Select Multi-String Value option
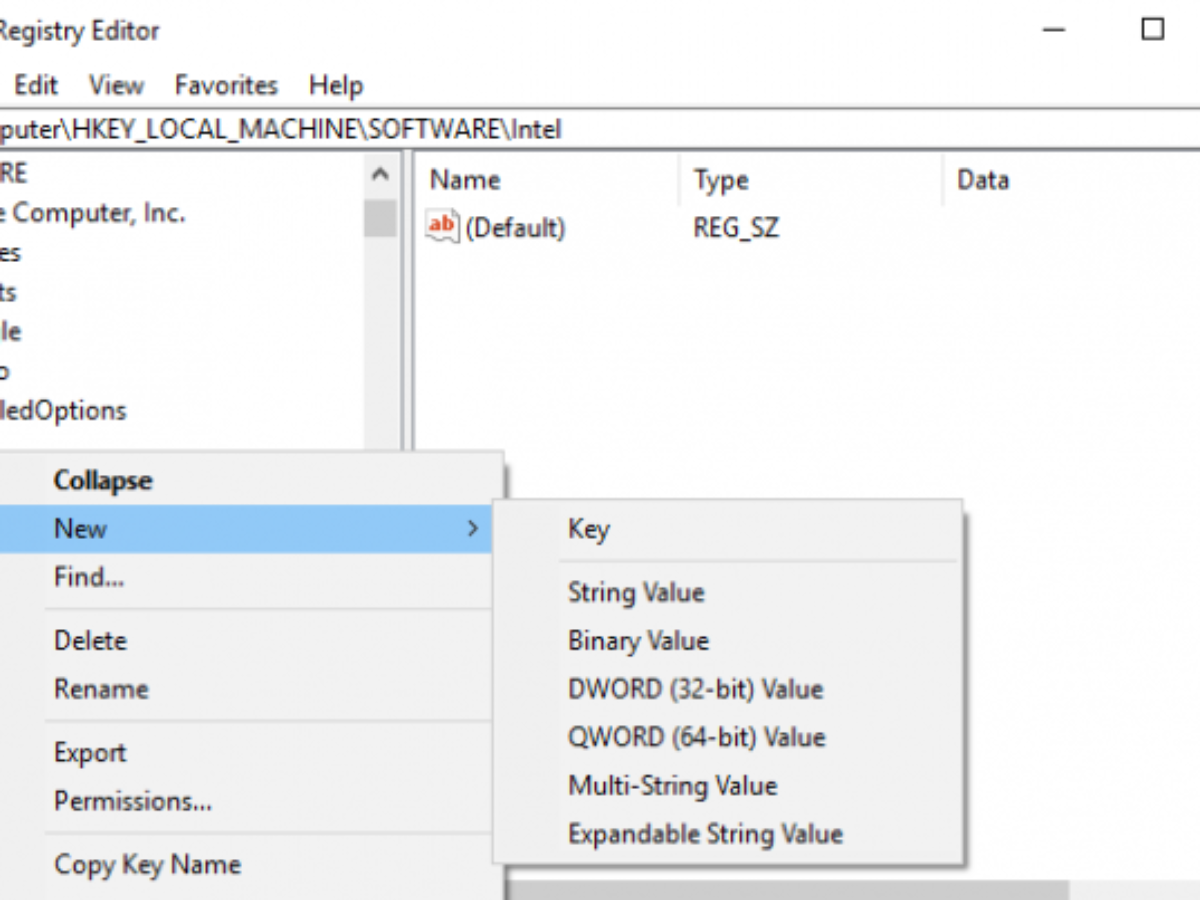Image resolution: width=1200 pixels, height=900 pixels. coord(672,785)
